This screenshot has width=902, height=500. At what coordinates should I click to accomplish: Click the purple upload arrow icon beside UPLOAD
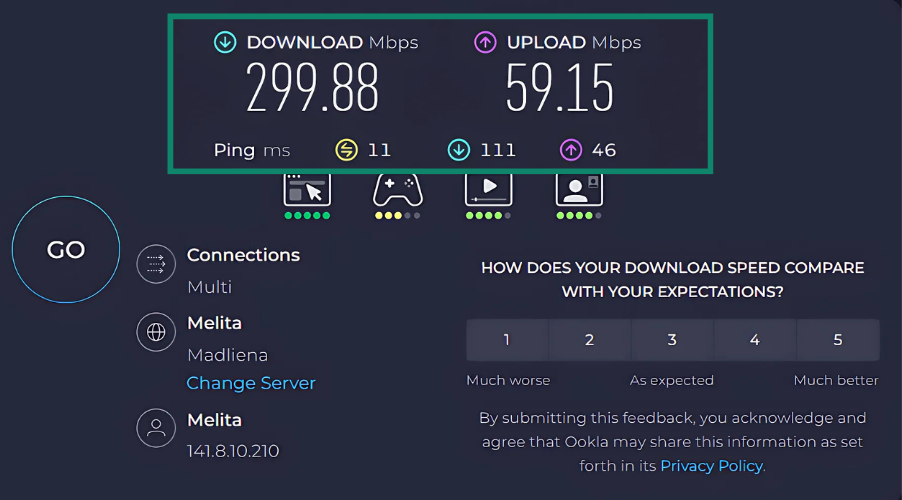[x=485, y=43]
